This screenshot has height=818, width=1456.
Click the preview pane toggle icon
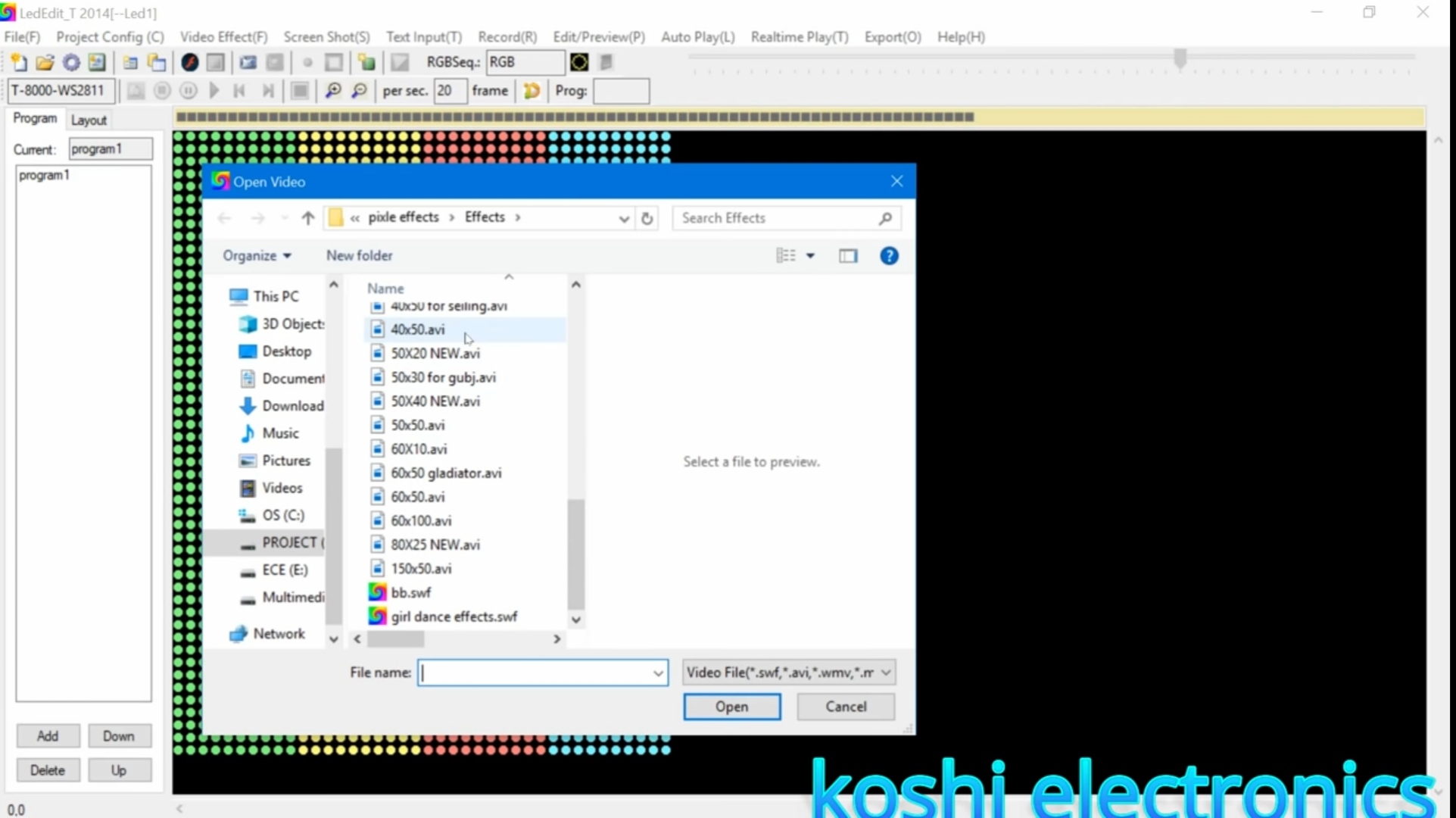point(848,256)
